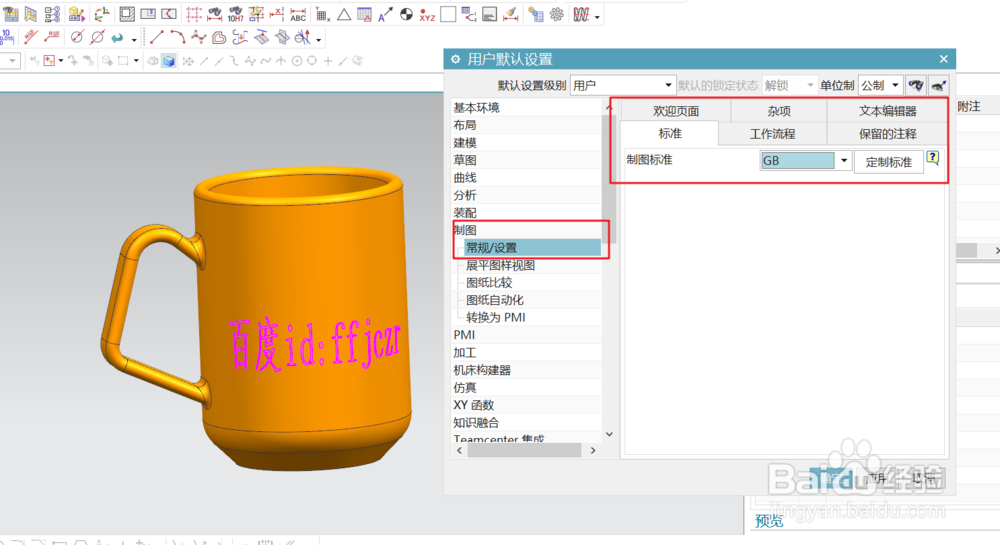Open the gear settings icon in toolbar

pos(557,14)
